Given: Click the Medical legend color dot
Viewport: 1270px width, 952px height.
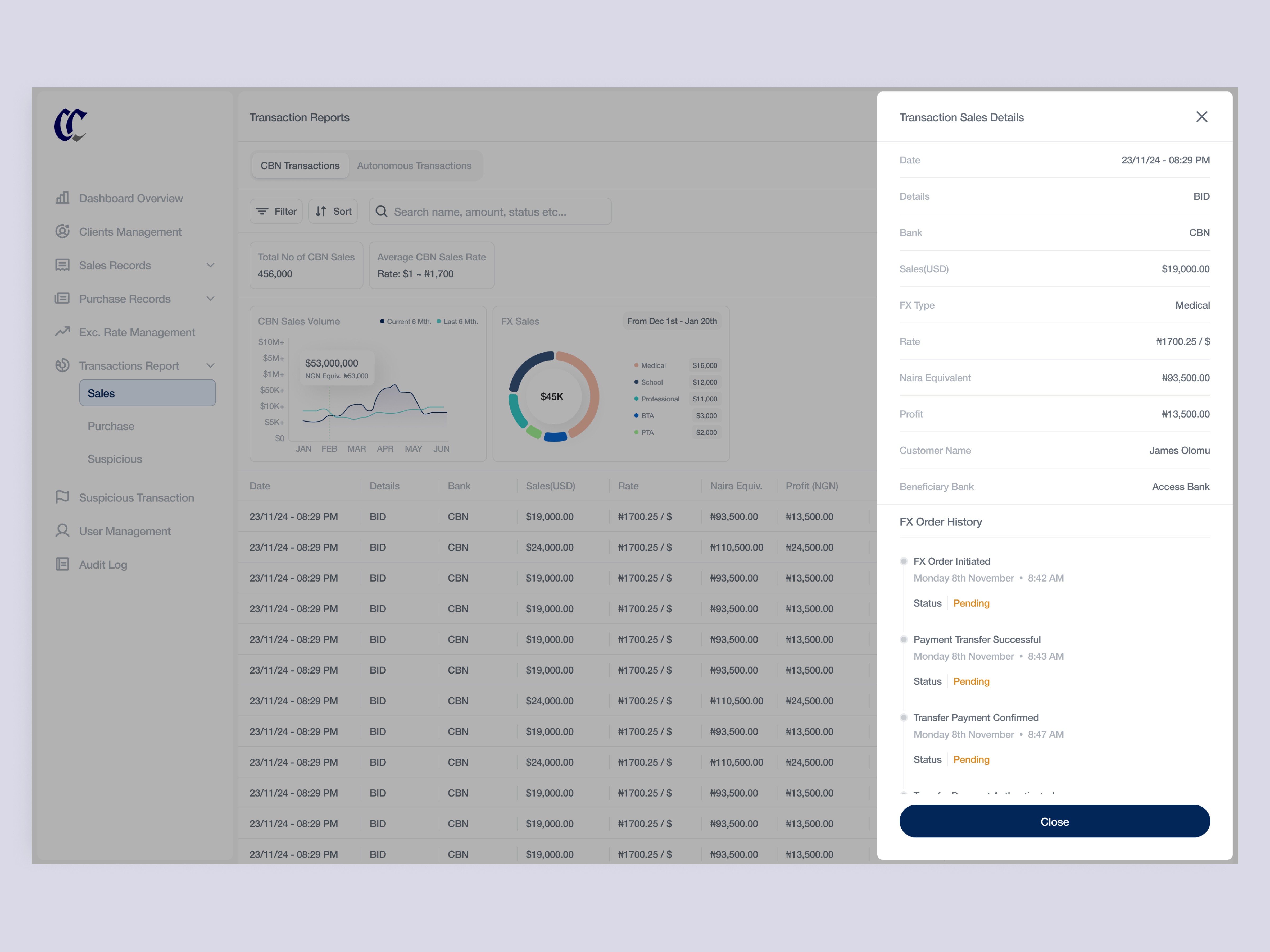Looking at the screenshot, I should click(636, 365).
